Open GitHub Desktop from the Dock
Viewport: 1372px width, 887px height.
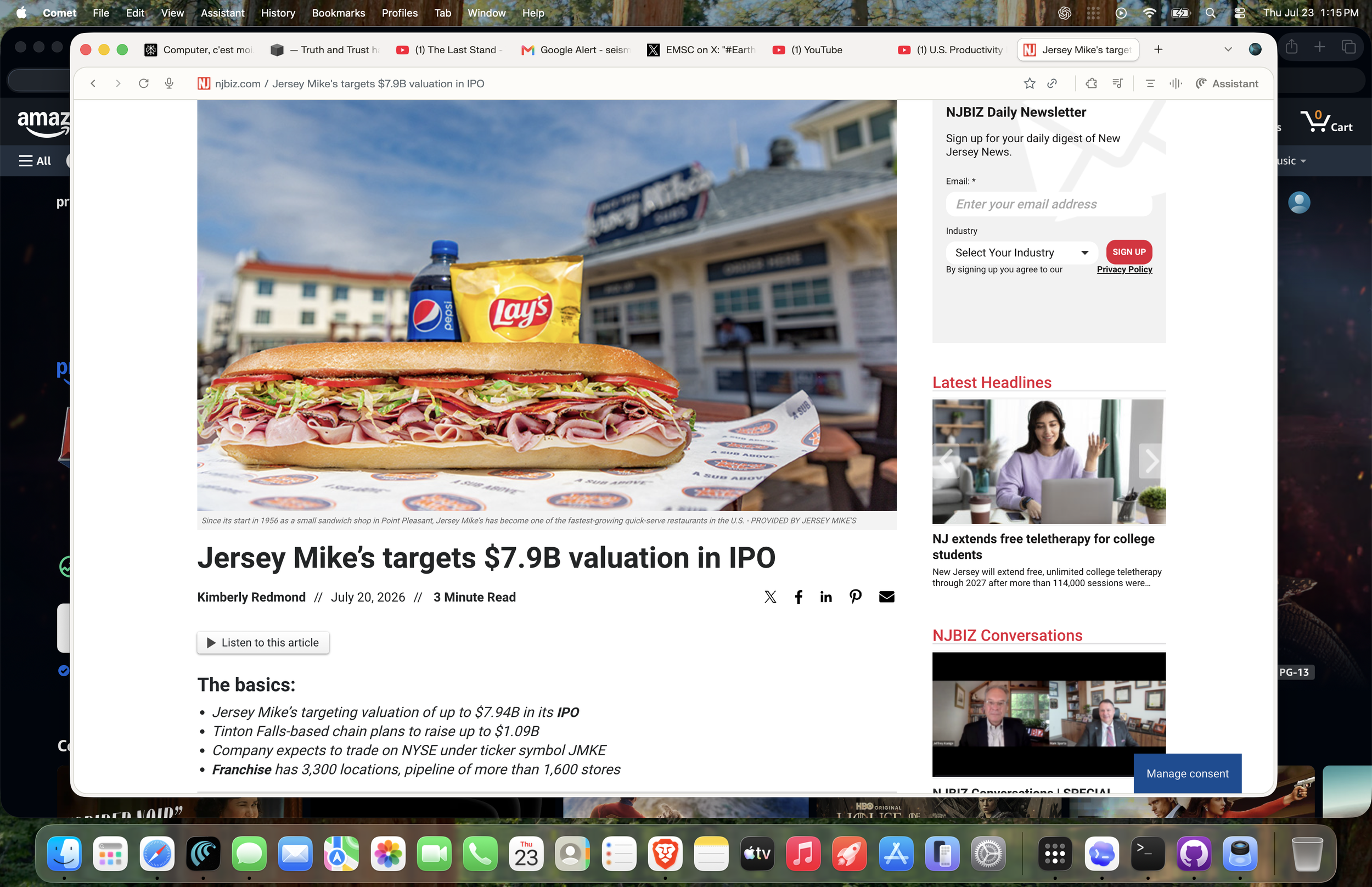pyautogui.click(x=1194, y=853)
